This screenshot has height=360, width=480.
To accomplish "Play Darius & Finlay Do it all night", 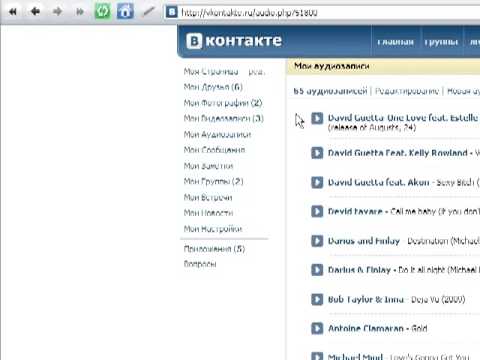I will 317,270.
